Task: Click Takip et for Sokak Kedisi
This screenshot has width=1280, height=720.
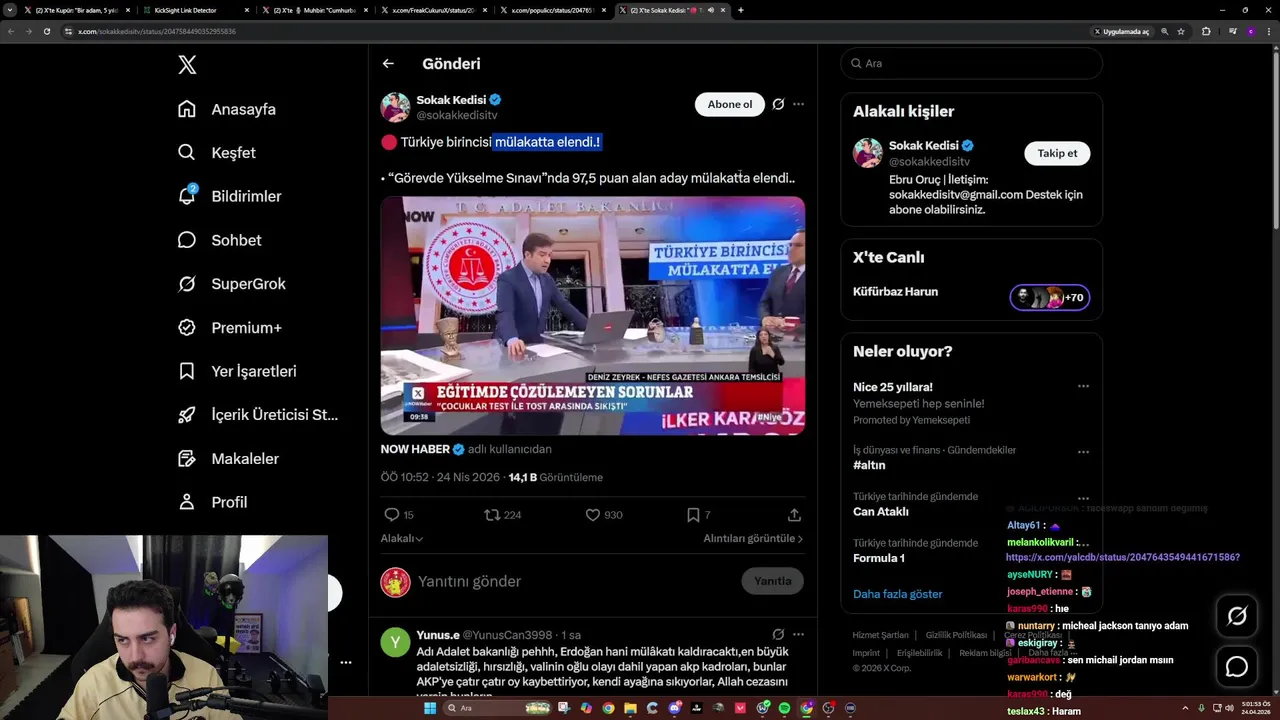Action: click(x=1057, y=153)
